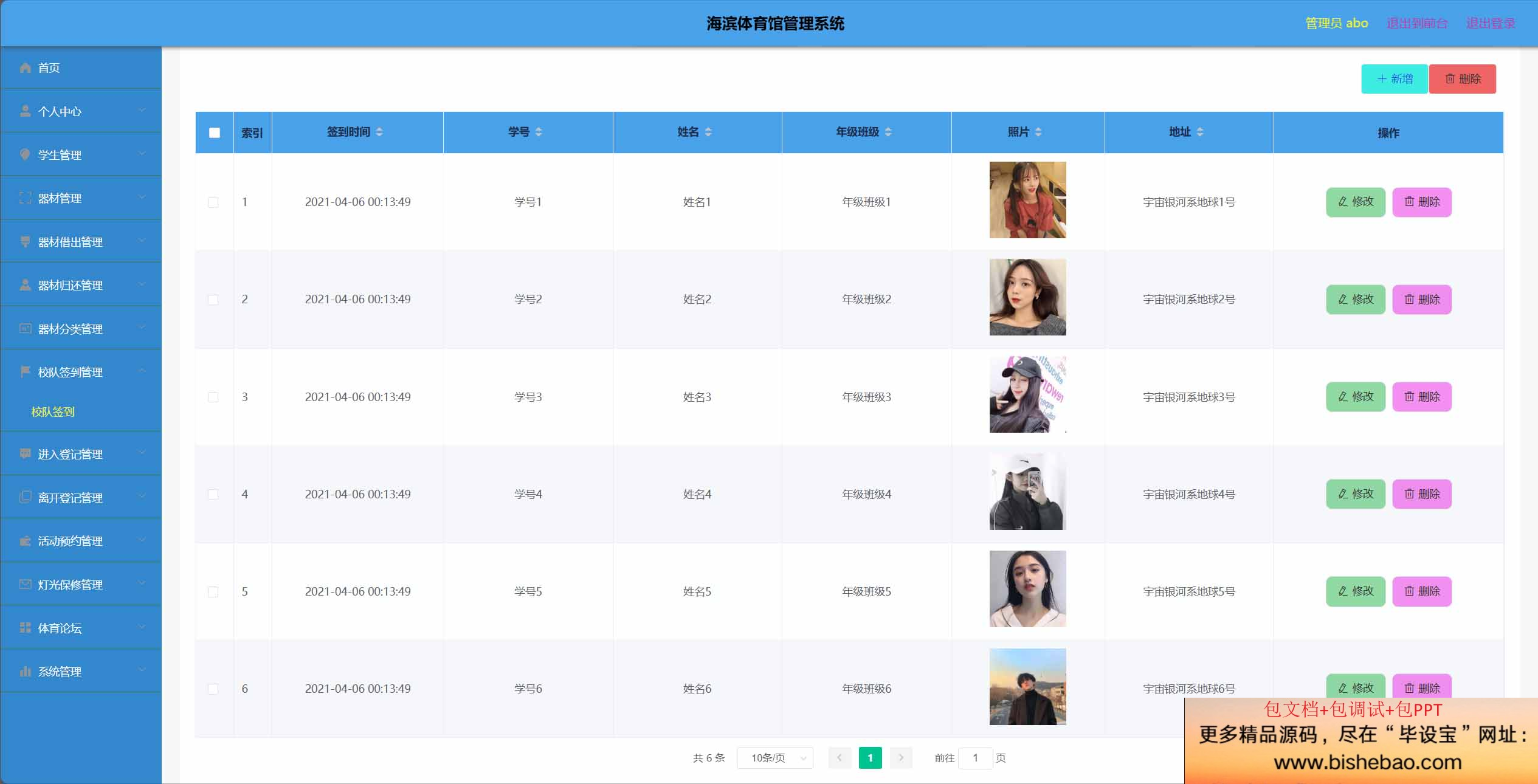Sort by 地址 using its sort arrows

click(1200, 132)
